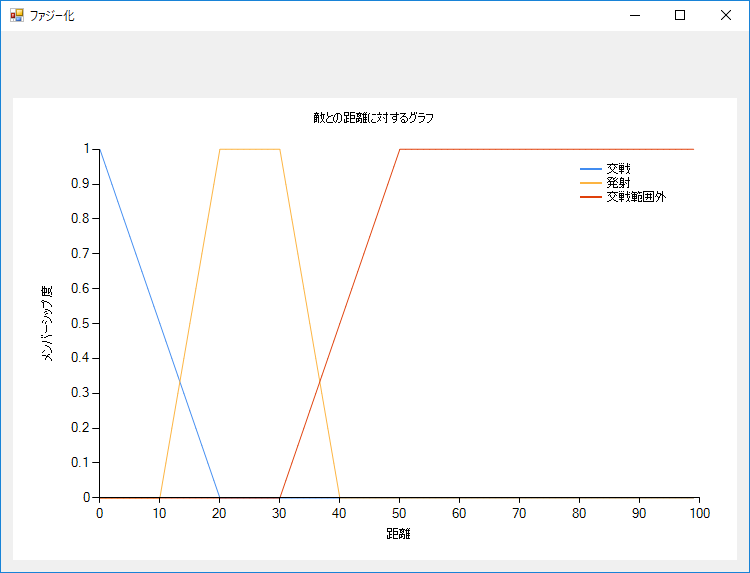Click the orange legend line swatch for 発射
This screenshot has height=573, width=750.
pyautogui.click(x=591, y=183)
